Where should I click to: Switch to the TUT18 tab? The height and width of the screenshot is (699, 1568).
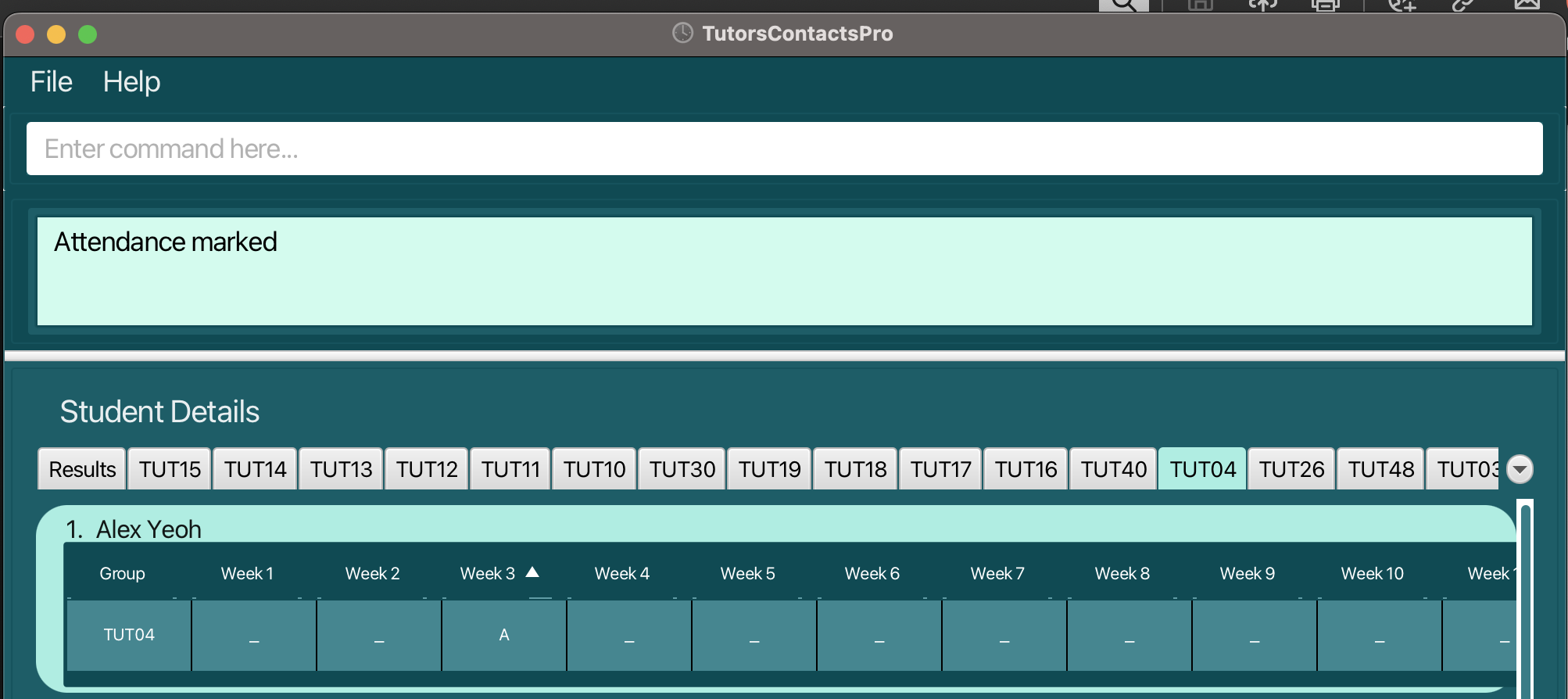coord(855,469)
